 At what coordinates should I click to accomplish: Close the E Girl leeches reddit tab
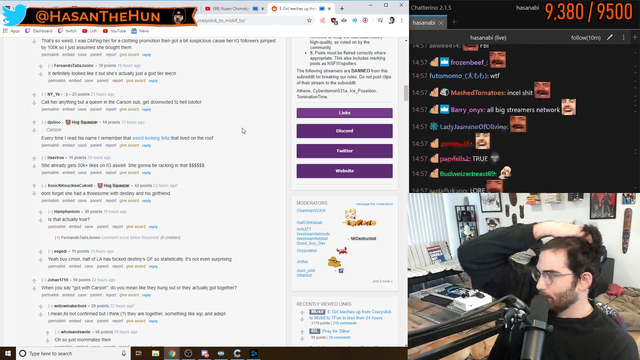point(329,9)
